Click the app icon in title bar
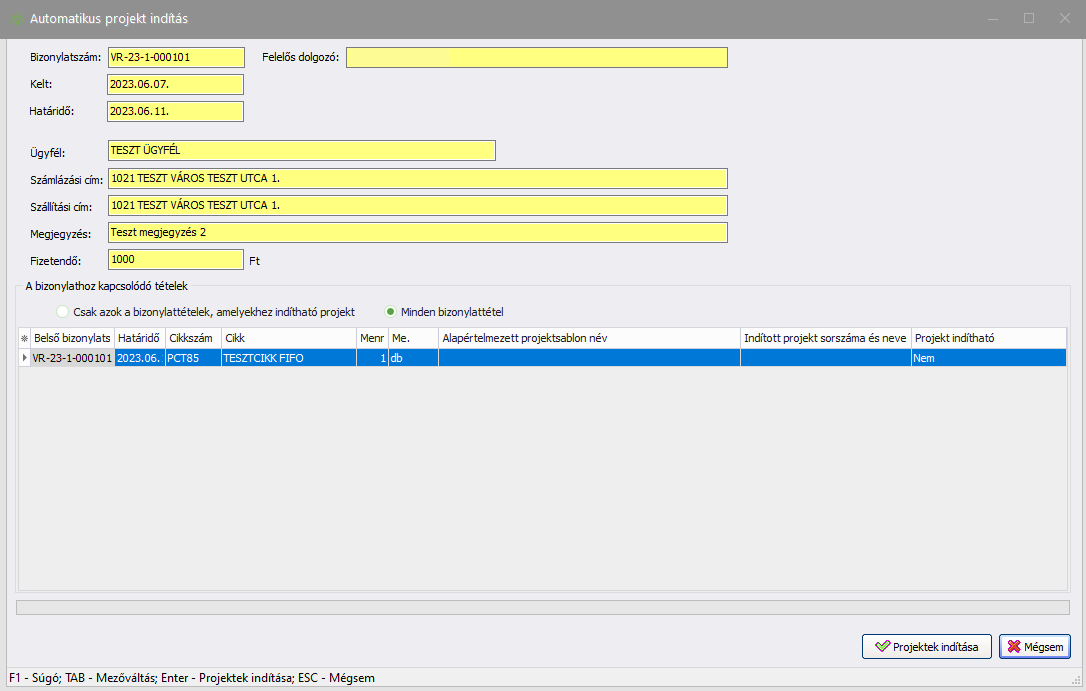 point(17,19)
